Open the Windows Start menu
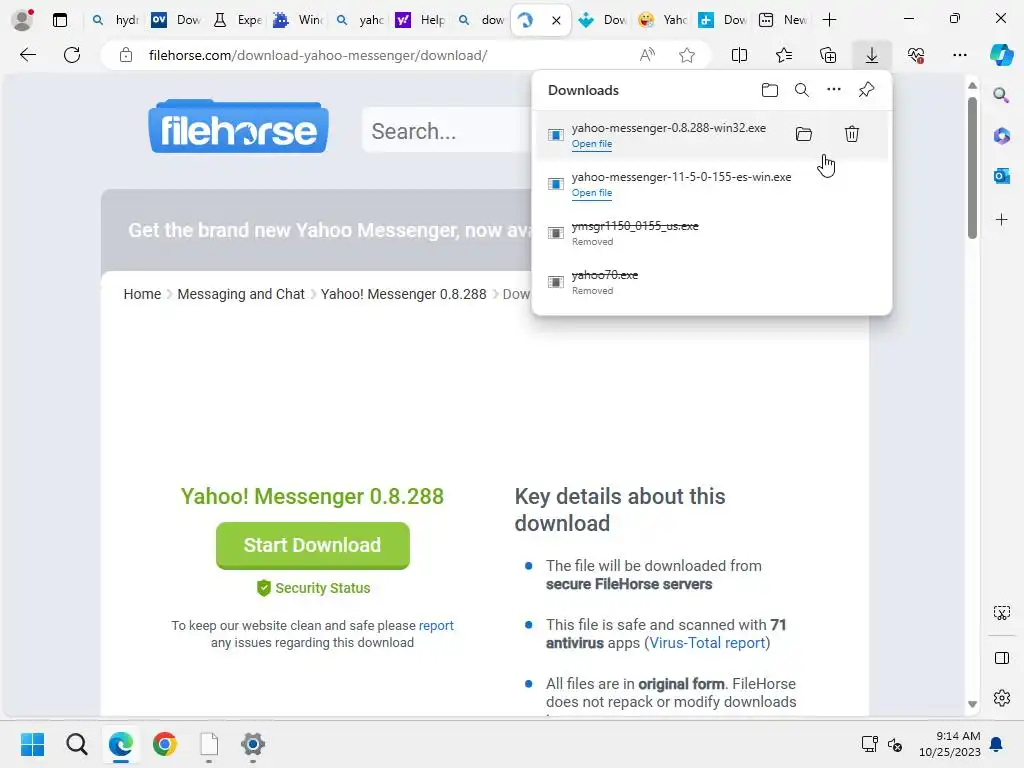Screen dimensions: 1024x768 [x=32, y=744]
